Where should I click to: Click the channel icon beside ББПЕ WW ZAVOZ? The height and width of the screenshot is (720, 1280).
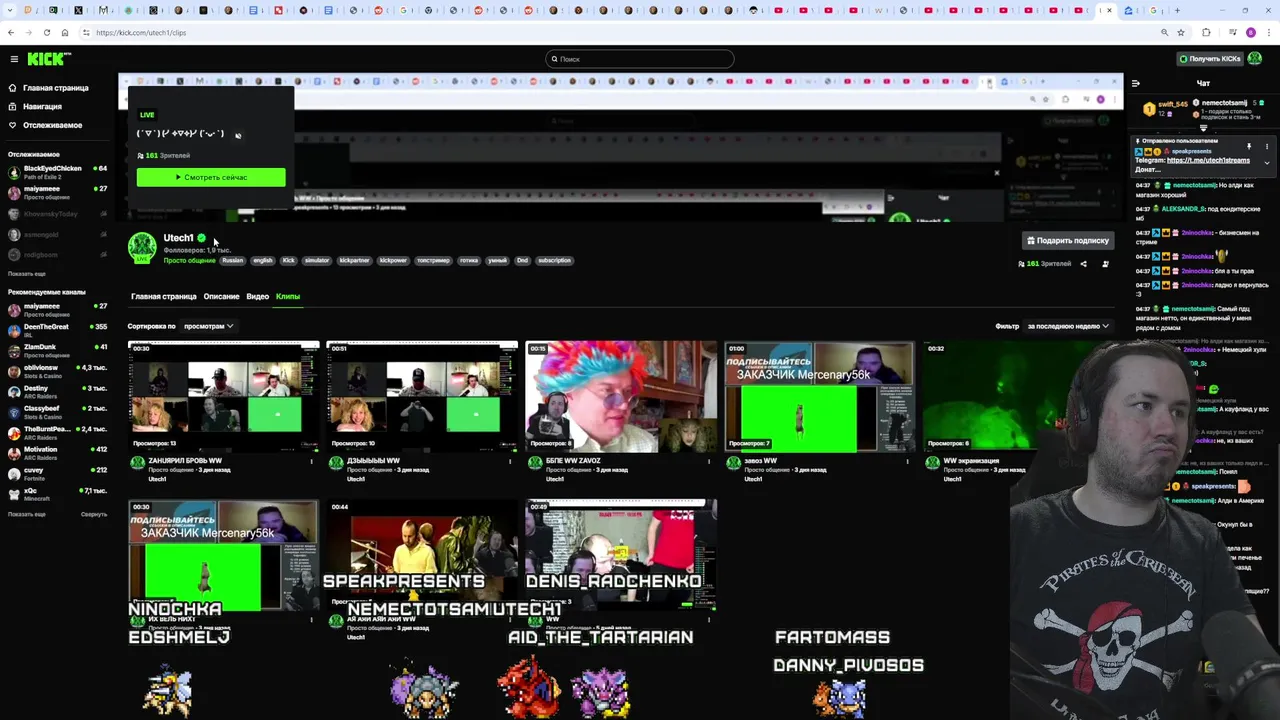pyautogui.click(x=535, y=463)
